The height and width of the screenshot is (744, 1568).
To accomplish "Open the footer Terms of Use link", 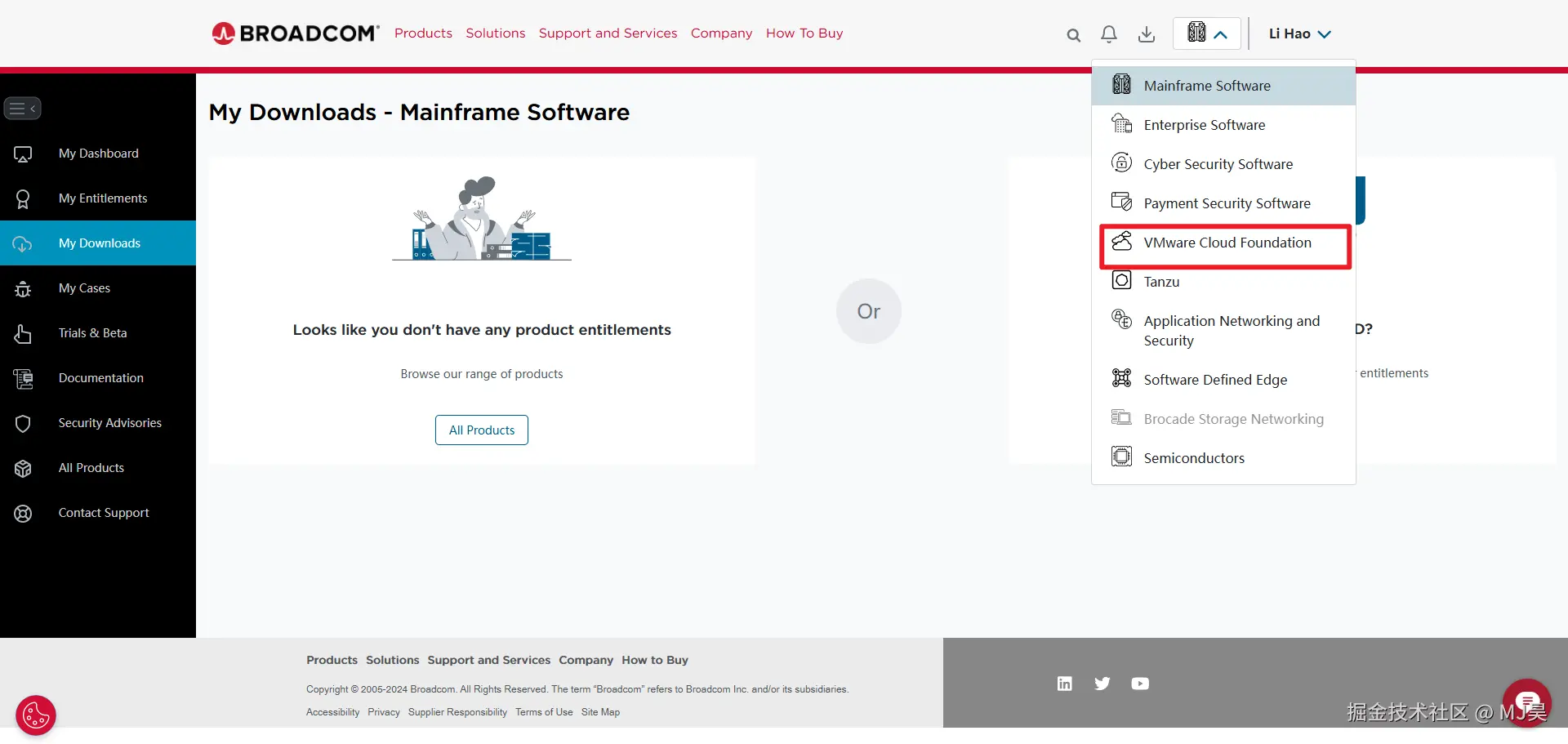I will coord(544,712).
